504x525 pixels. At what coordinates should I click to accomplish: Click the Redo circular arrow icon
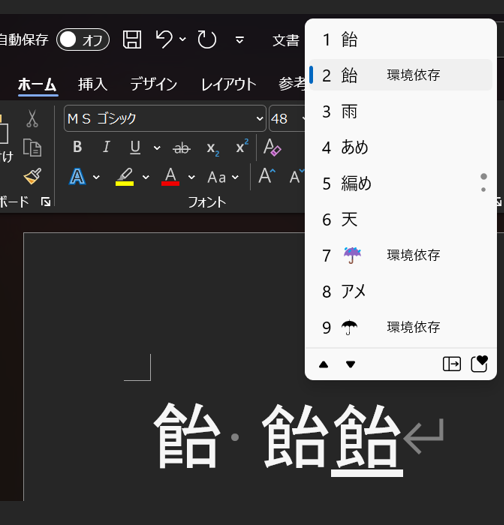pos(207,40)
